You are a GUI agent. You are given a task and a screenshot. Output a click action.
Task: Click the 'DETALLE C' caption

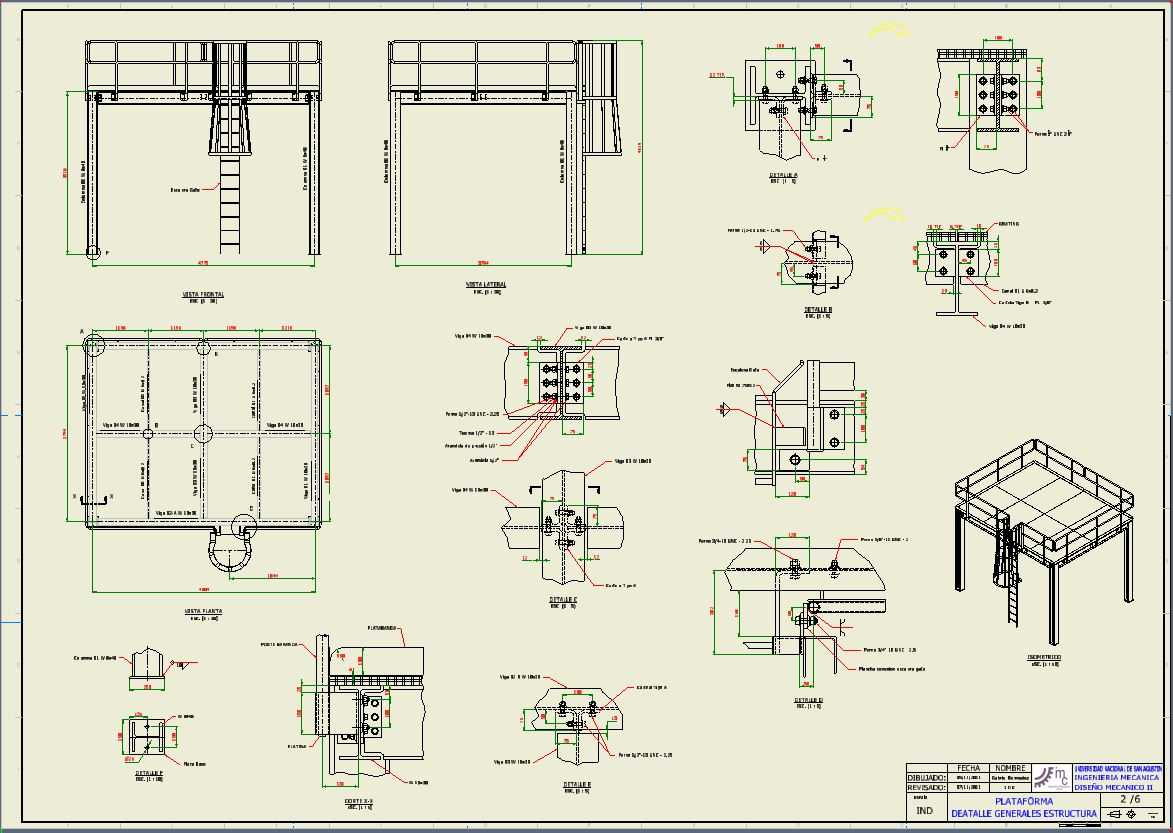pyautogui.click(x=563, y=600)
